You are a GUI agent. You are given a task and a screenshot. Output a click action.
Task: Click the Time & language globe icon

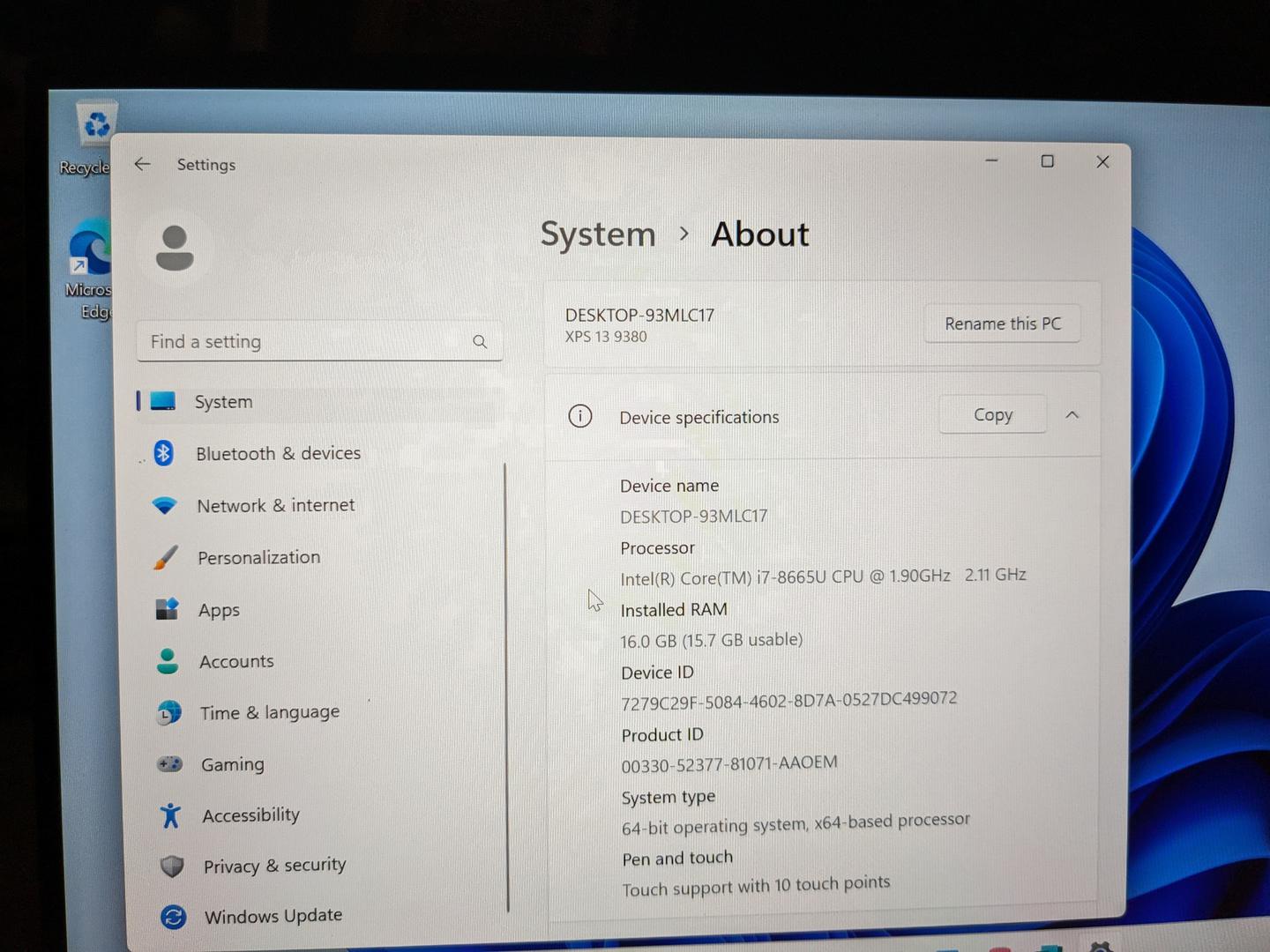[x=168, y=712]
